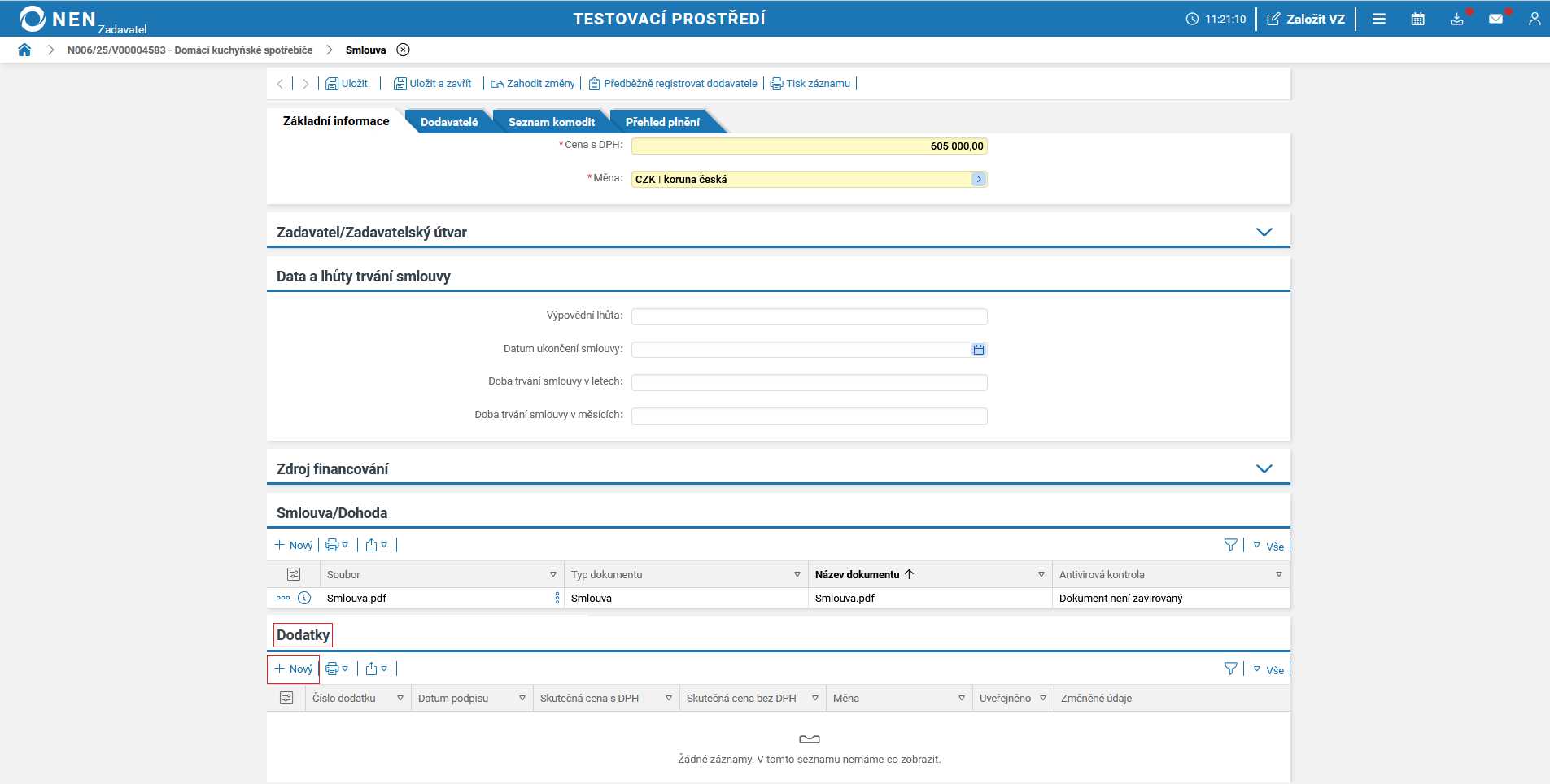
Task: Switch to the Přehled plnění tab
Action: click(x=661, y=122)
